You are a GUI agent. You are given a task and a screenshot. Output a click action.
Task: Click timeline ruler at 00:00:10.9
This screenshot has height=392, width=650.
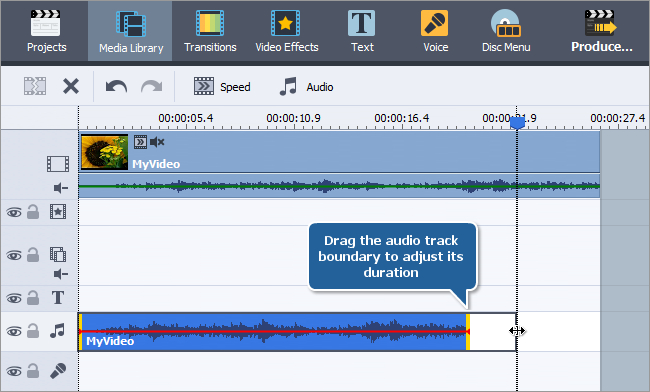click(x=293, y=118)
